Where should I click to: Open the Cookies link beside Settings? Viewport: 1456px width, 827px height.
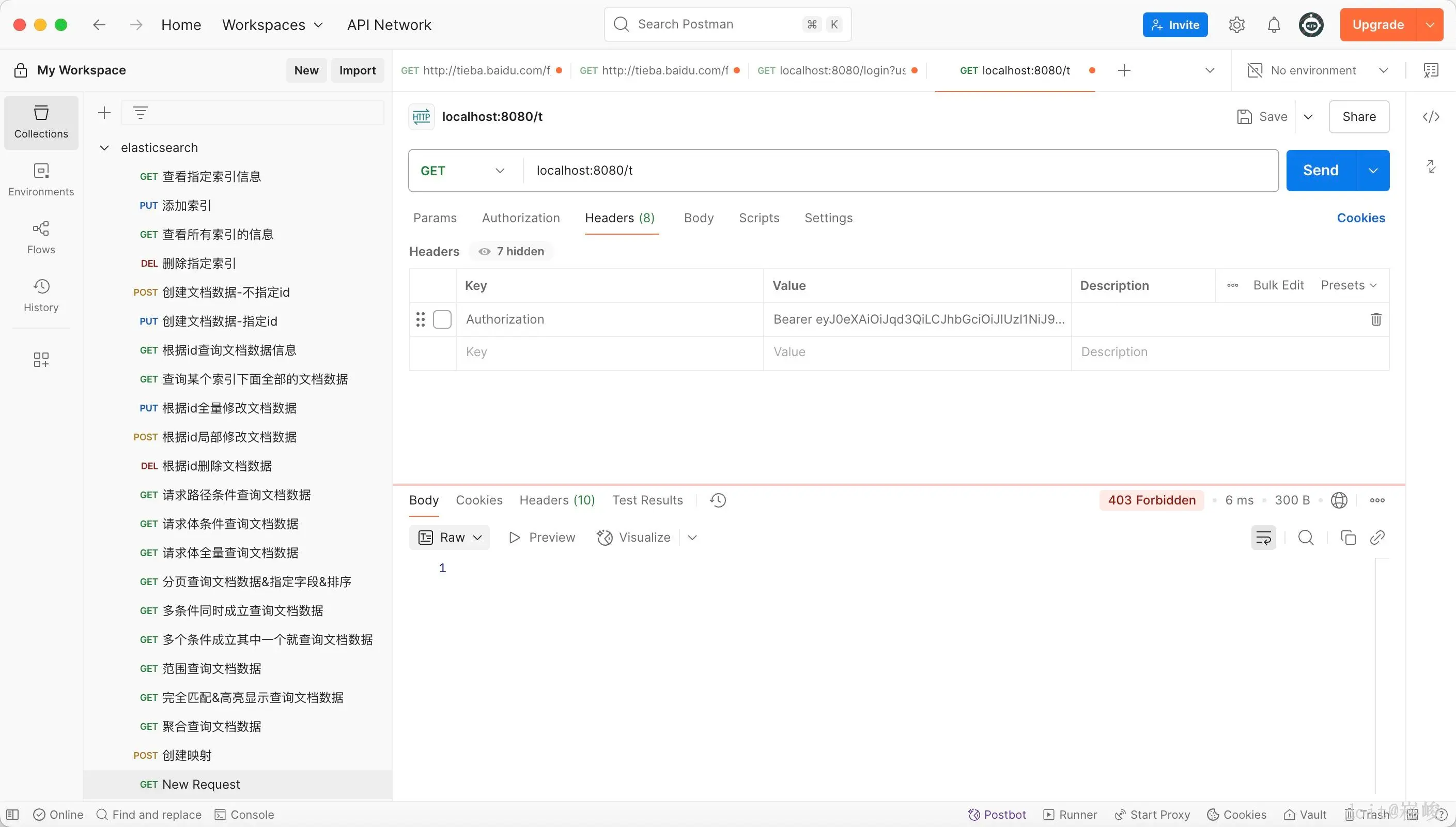(x=1360, y=218)
